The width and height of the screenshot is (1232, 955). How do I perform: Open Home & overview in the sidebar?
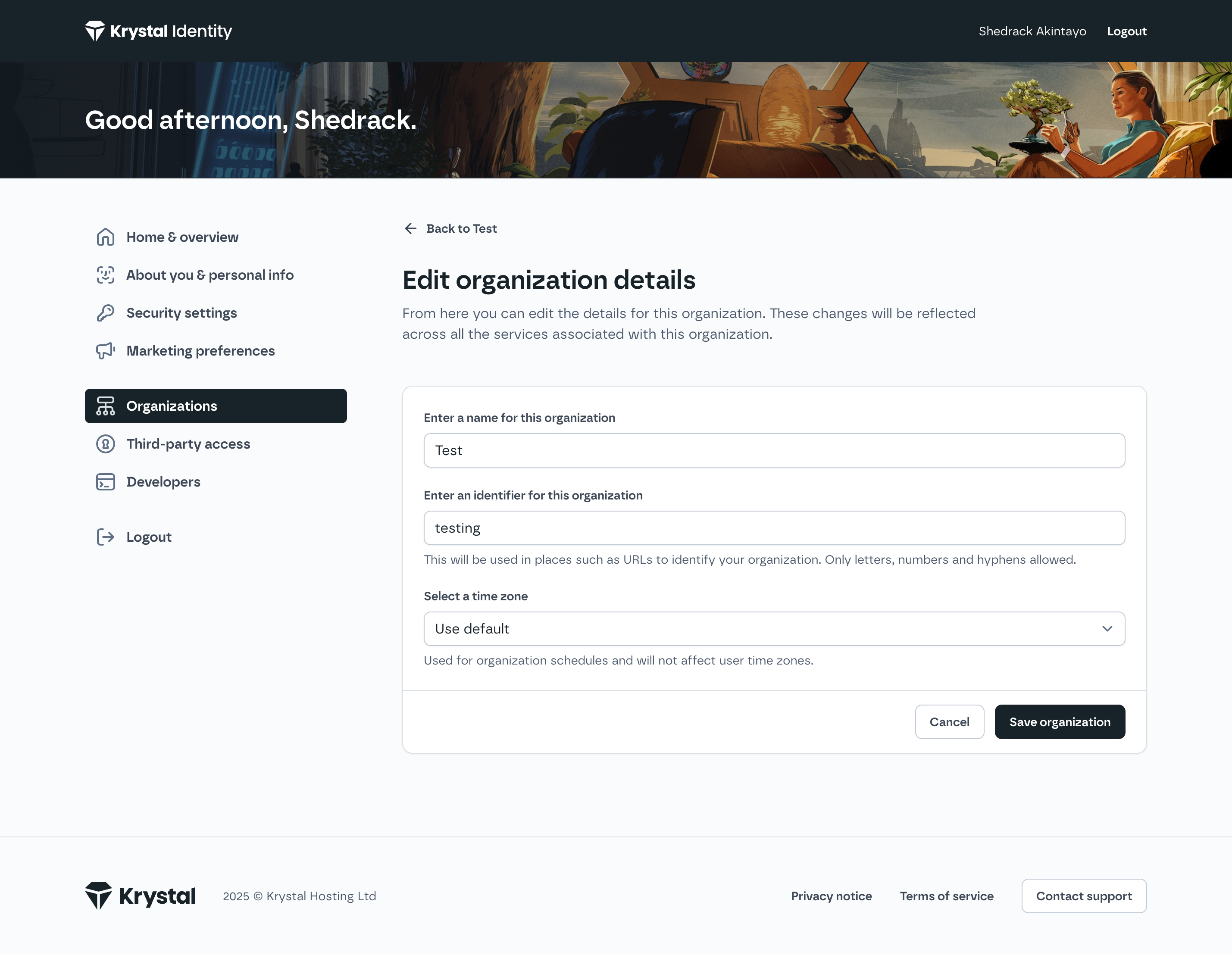pos(216,237)
